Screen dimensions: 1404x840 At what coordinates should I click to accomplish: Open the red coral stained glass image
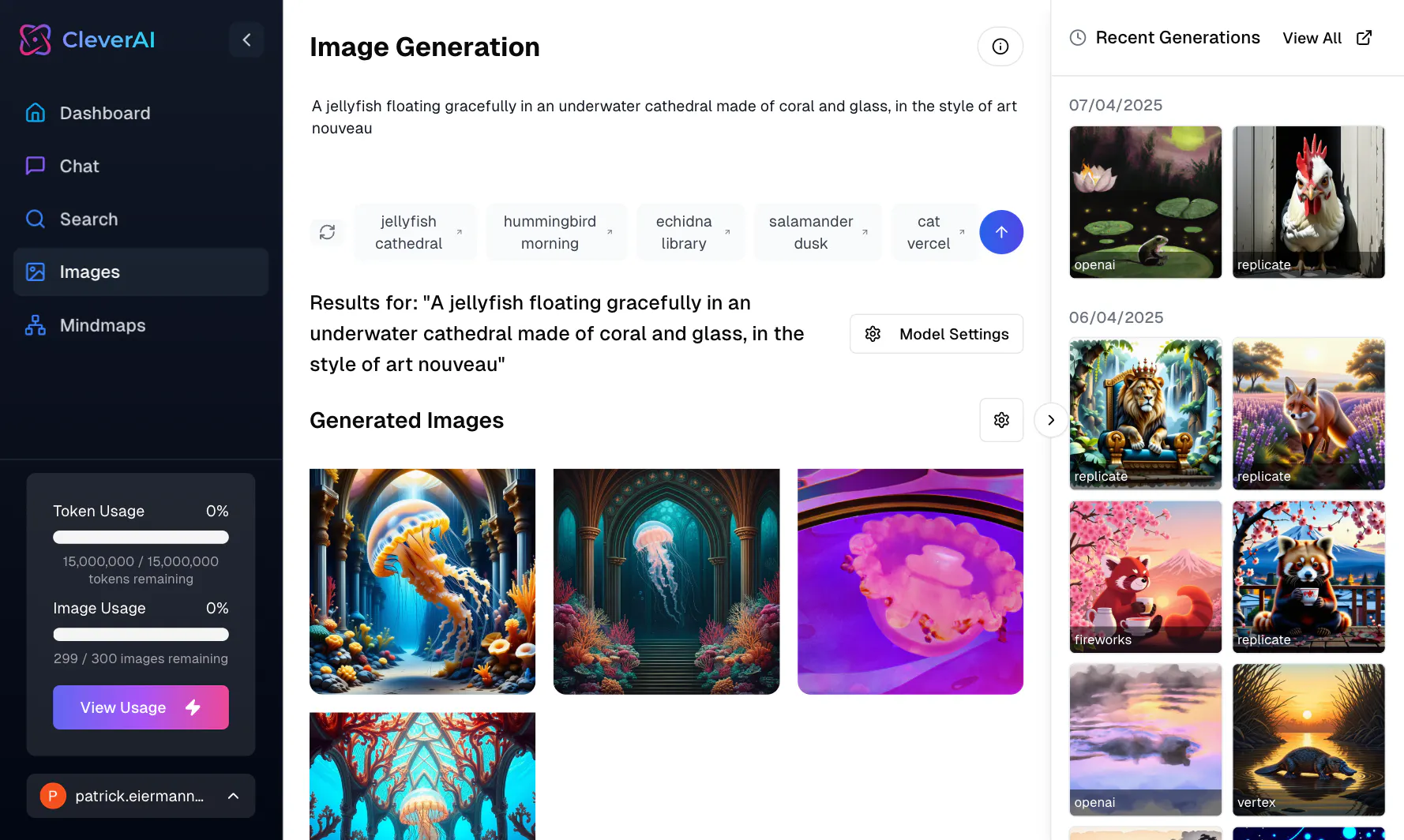[422, 776]
